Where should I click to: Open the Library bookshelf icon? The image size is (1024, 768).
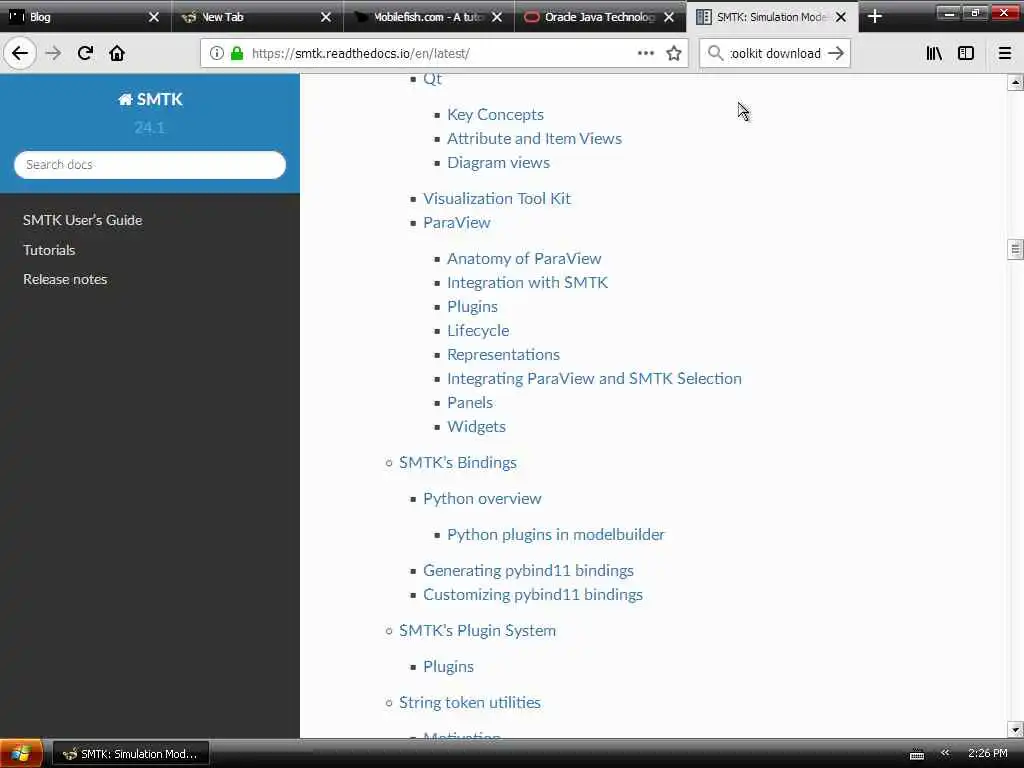(x=934, y=53)
